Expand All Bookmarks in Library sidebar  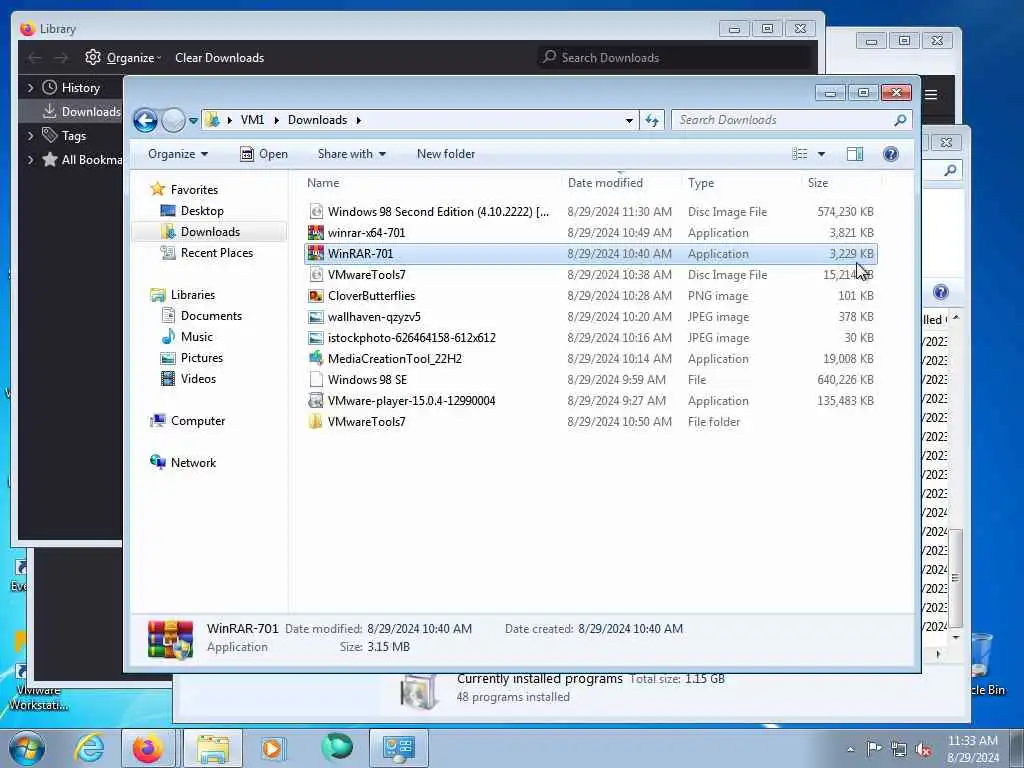tap(30, 159)
